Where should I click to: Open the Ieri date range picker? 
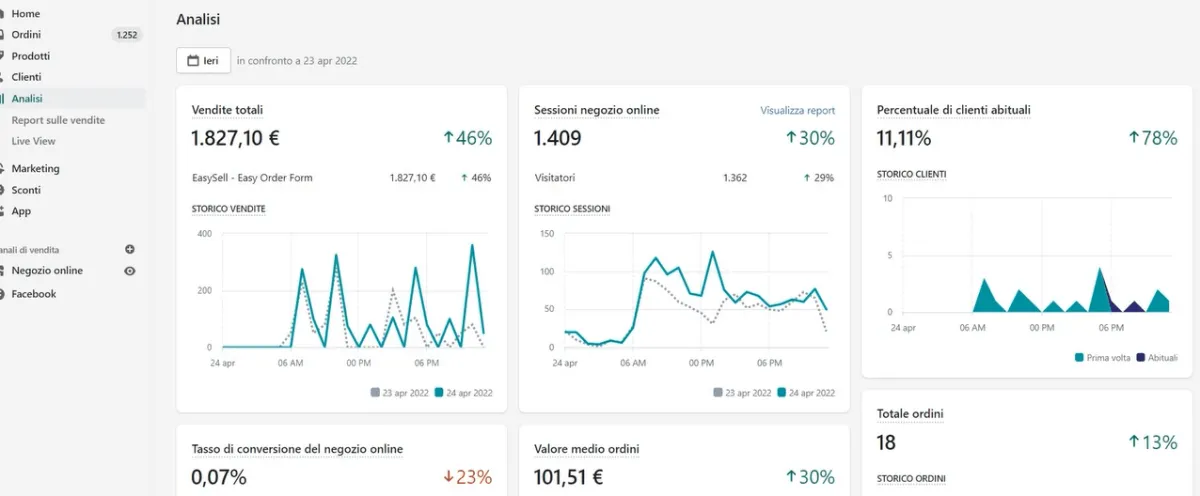[x=203, y=60]
